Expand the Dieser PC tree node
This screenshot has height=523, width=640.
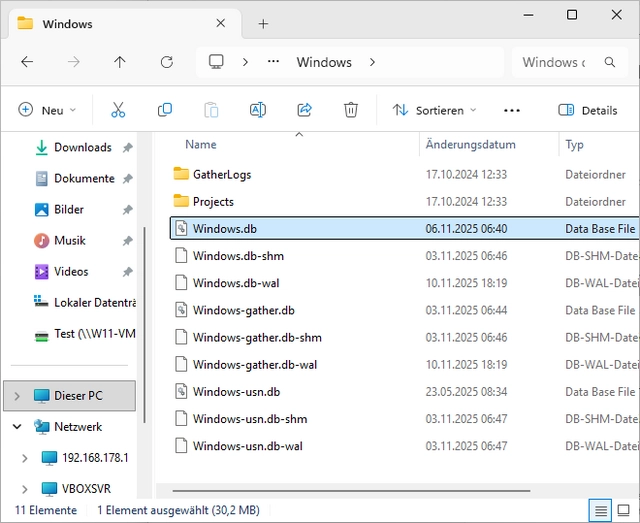pos(17,396)
